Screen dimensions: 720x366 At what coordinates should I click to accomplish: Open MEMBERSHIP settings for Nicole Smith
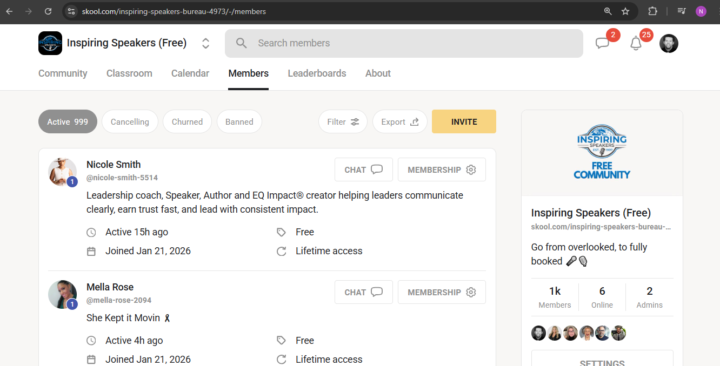[441, 170]
